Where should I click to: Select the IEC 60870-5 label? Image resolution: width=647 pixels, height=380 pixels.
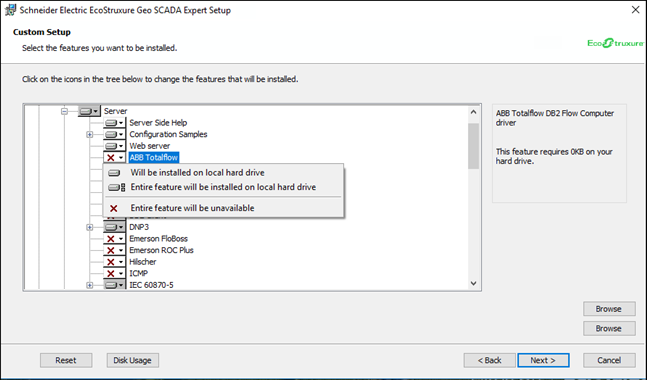click(151, 285)
